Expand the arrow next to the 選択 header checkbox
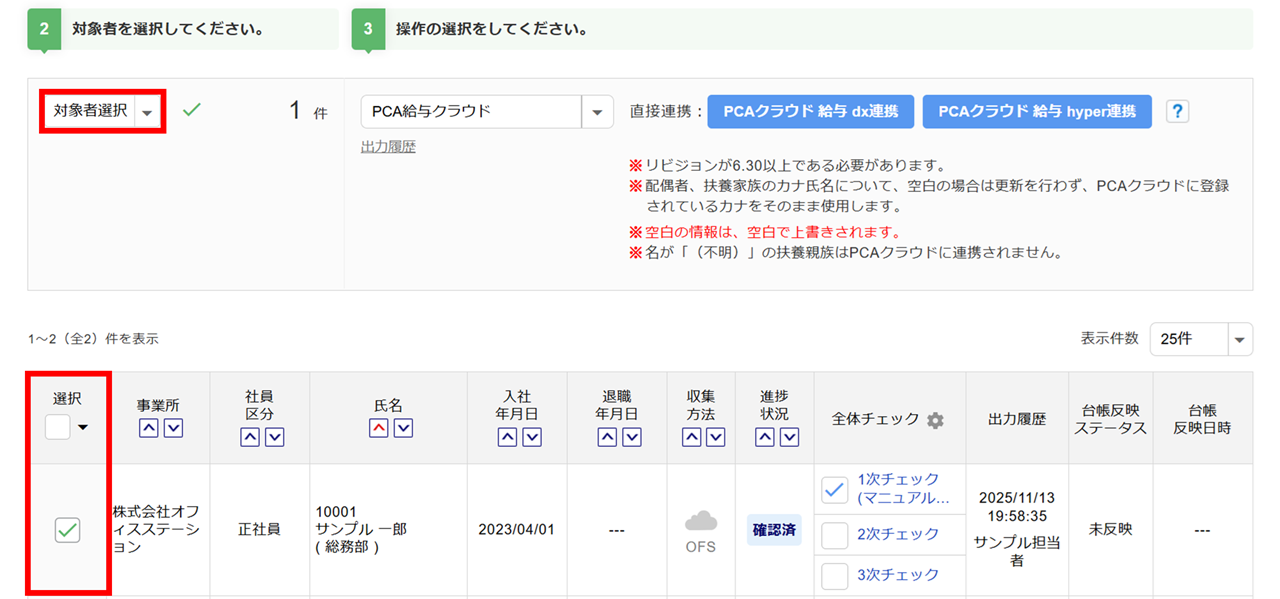The image size is (1280, 599). coord(83,428)
